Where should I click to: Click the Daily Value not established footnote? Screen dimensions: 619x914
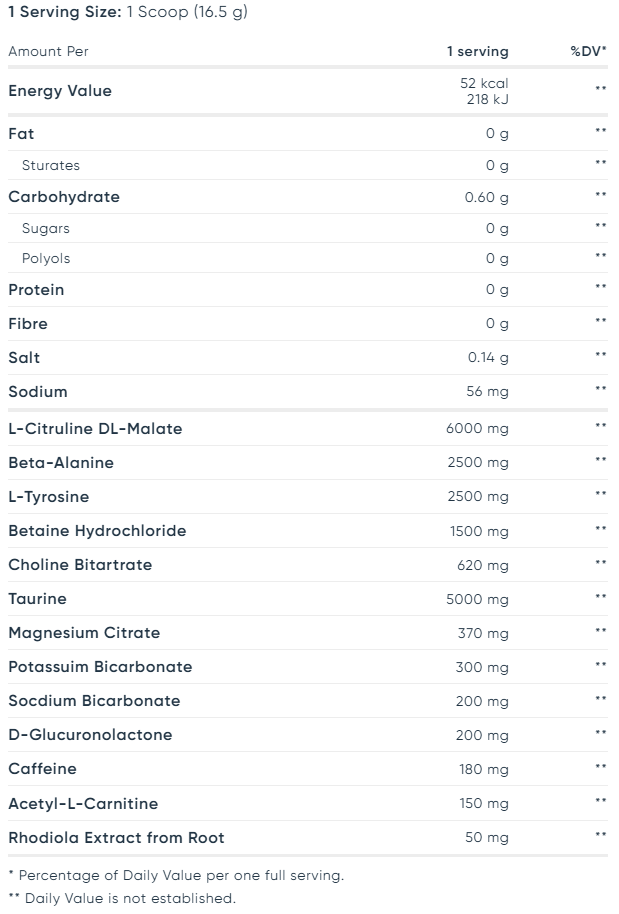tap(122, 898)
